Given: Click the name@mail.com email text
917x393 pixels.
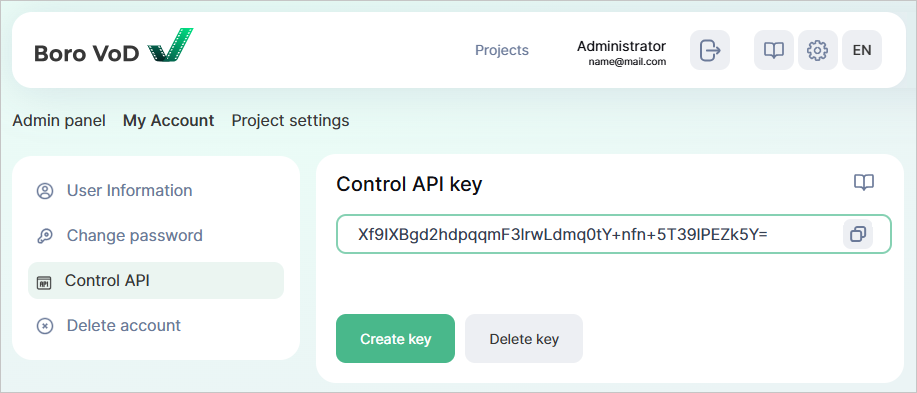Looking at the screenshot, I should pos(627,61).
